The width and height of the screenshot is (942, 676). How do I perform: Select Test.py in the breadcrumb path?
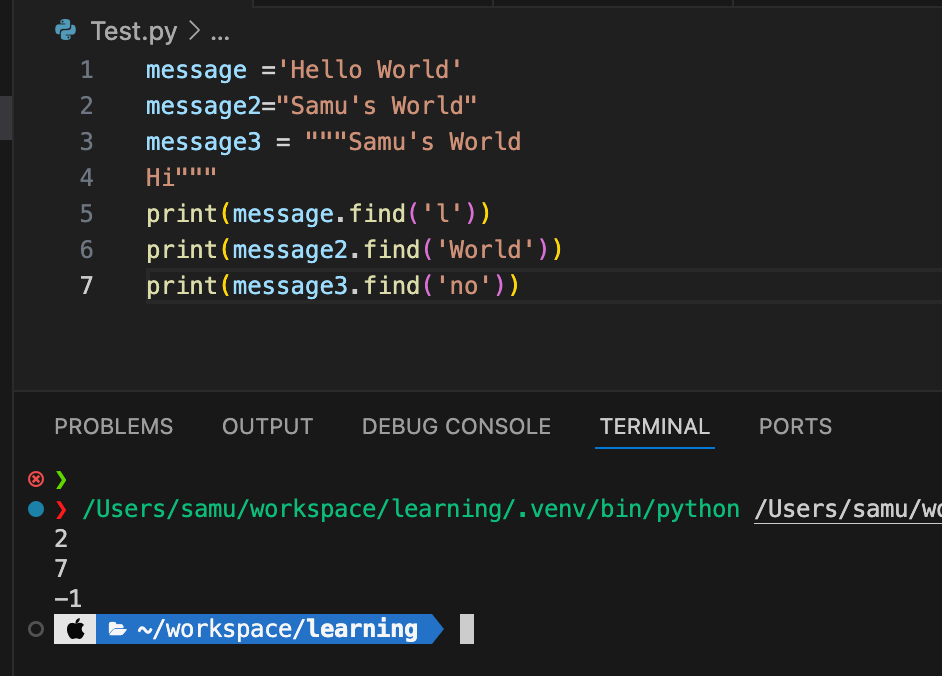tap(134, 31)
